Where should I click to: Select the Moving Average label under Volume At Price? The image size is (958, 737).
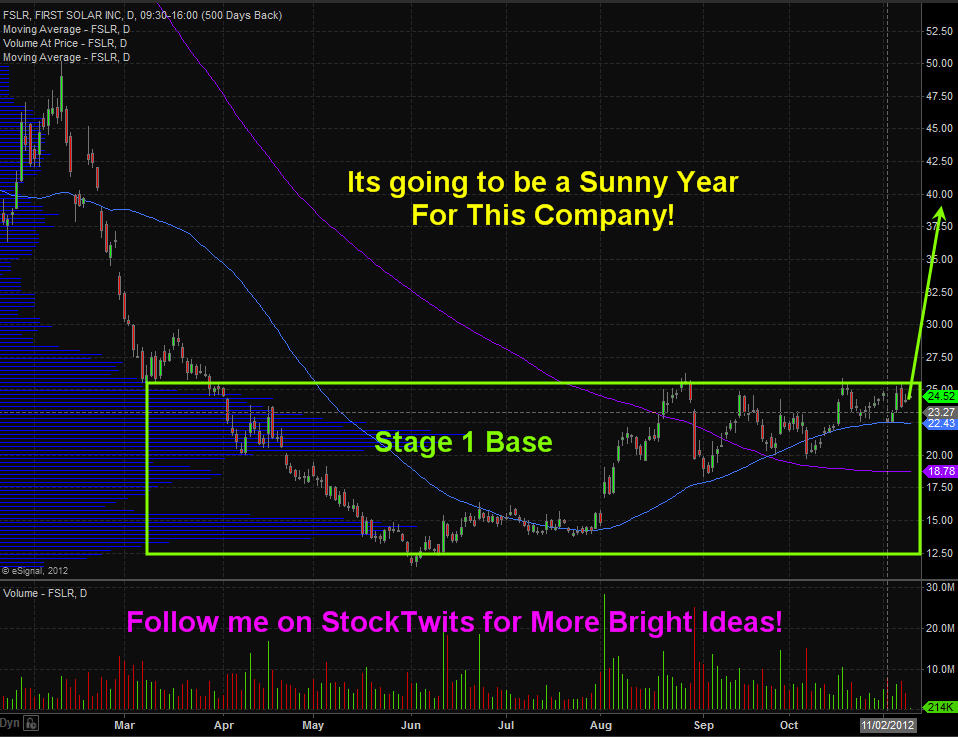click(x=66, y=57)
